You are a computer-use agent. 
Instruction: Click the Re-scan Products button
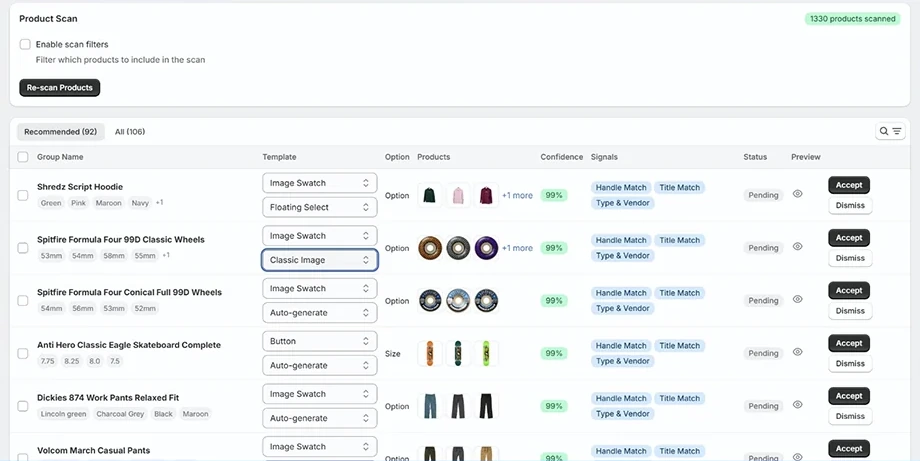[60, 87]
